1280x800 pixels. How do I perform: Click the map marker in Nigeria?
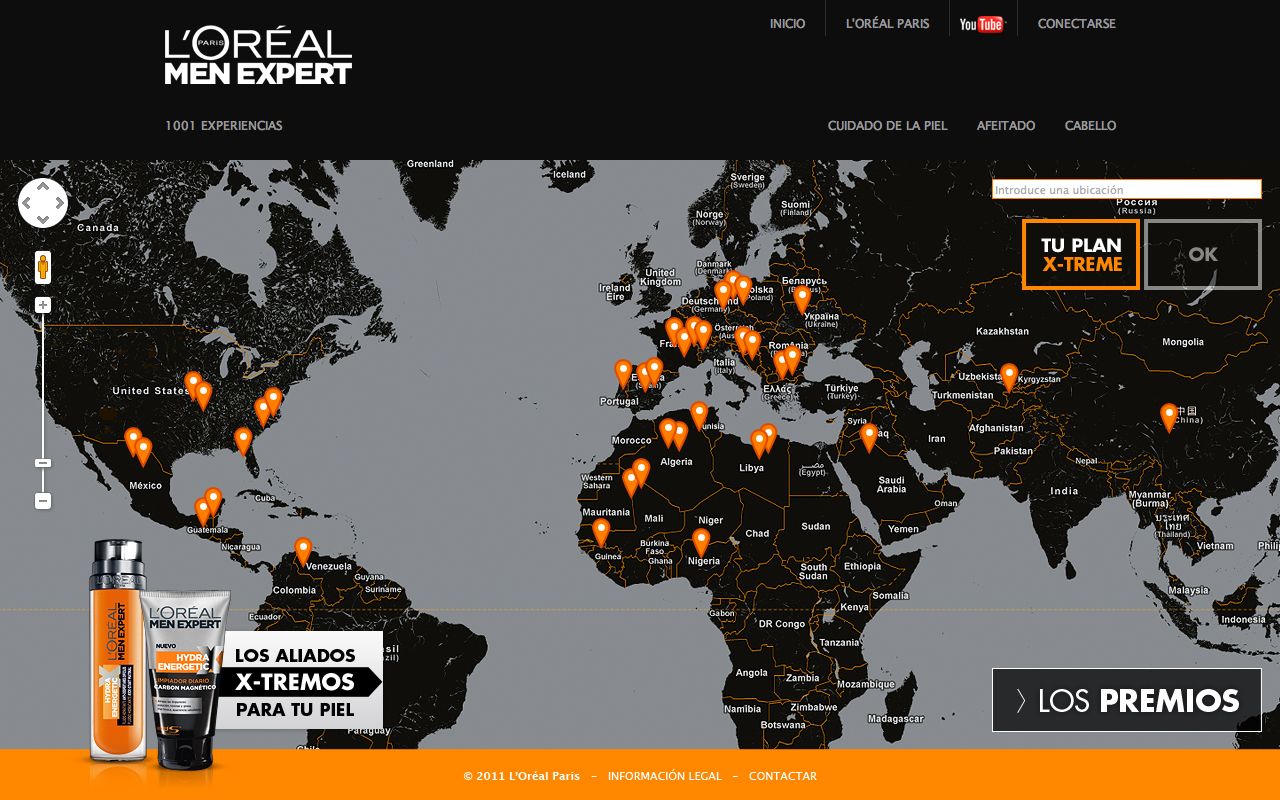(701, 542)
